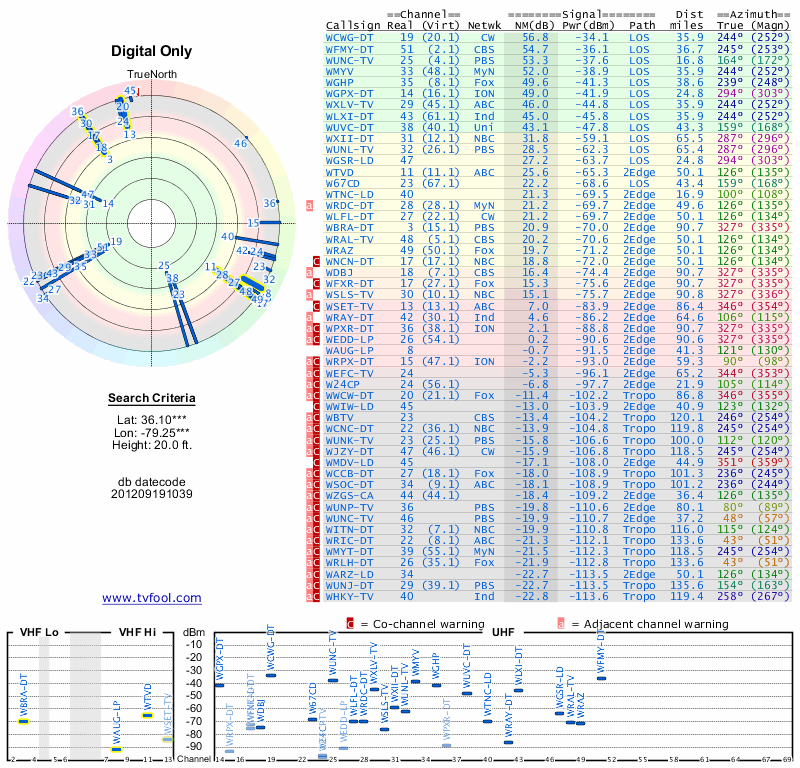Select WEFC-TV callsign in the table
800x768 pixels.
point(349,374)
